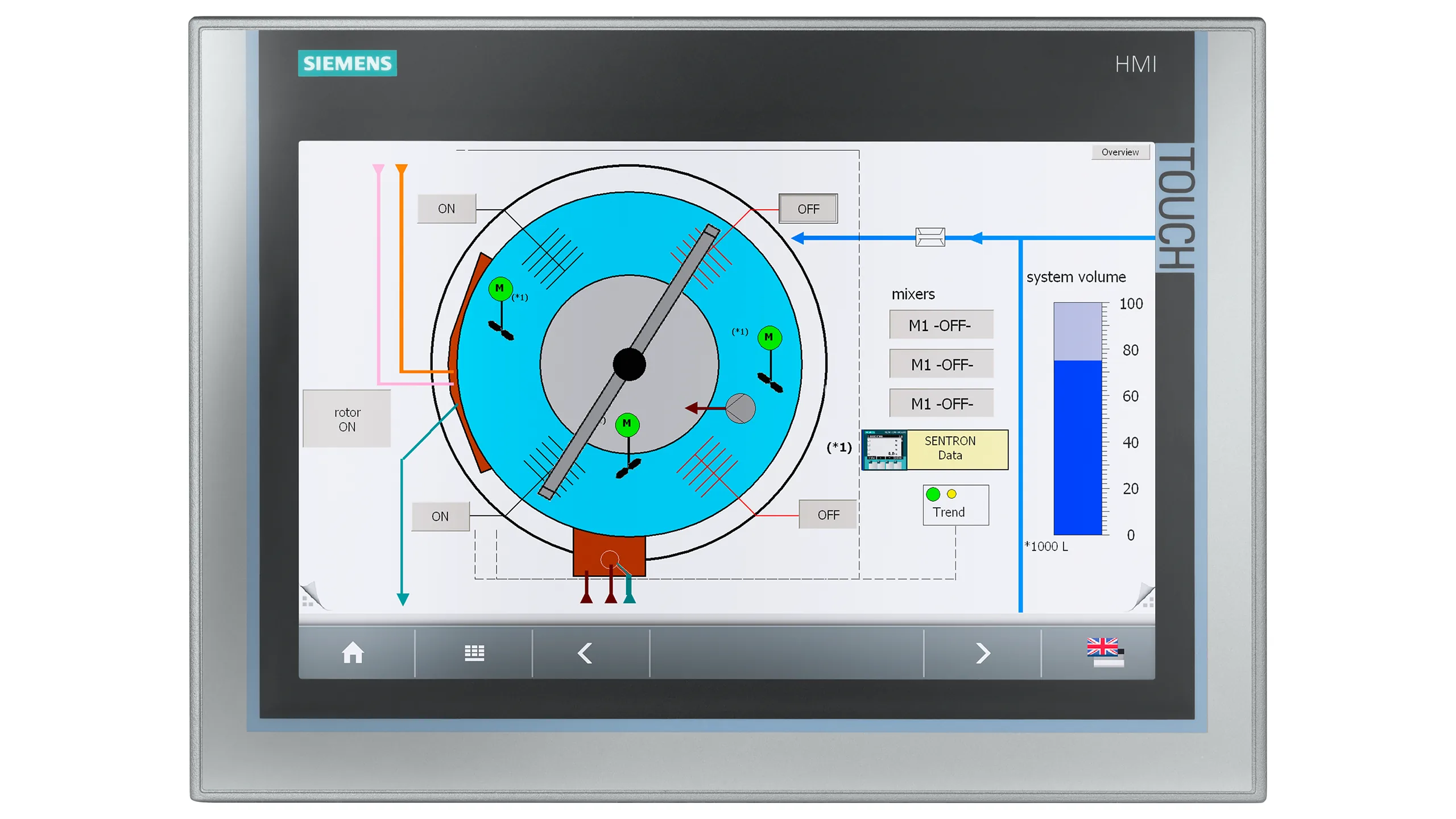Click the filter symbol on the blue inlet pipe
This screenshot has width=1456, height=819.
(x=929, y=237)
